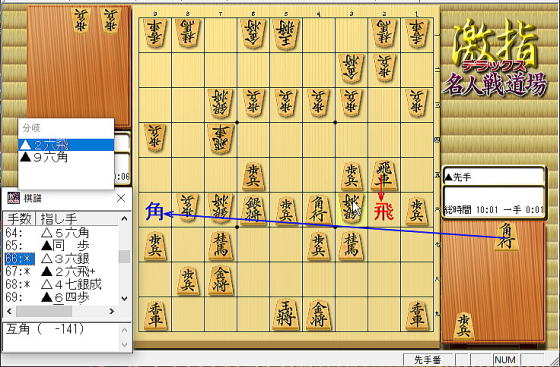The width and height of the screenshot is (560, 367).
Task: Click the comment box scroll-down arrow
Action: pos(124,345)
